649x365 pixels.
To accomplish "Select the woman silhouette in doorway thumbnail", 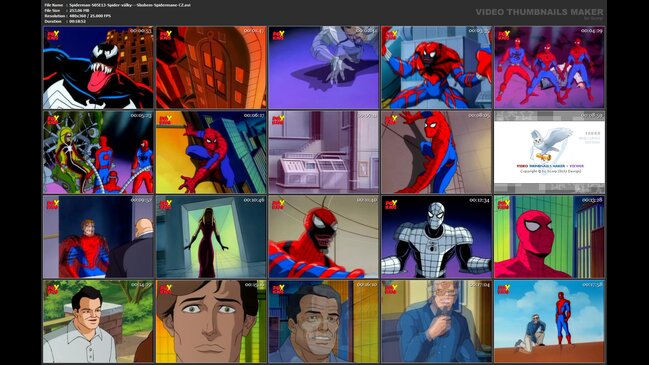I will [x=211, y=237].
